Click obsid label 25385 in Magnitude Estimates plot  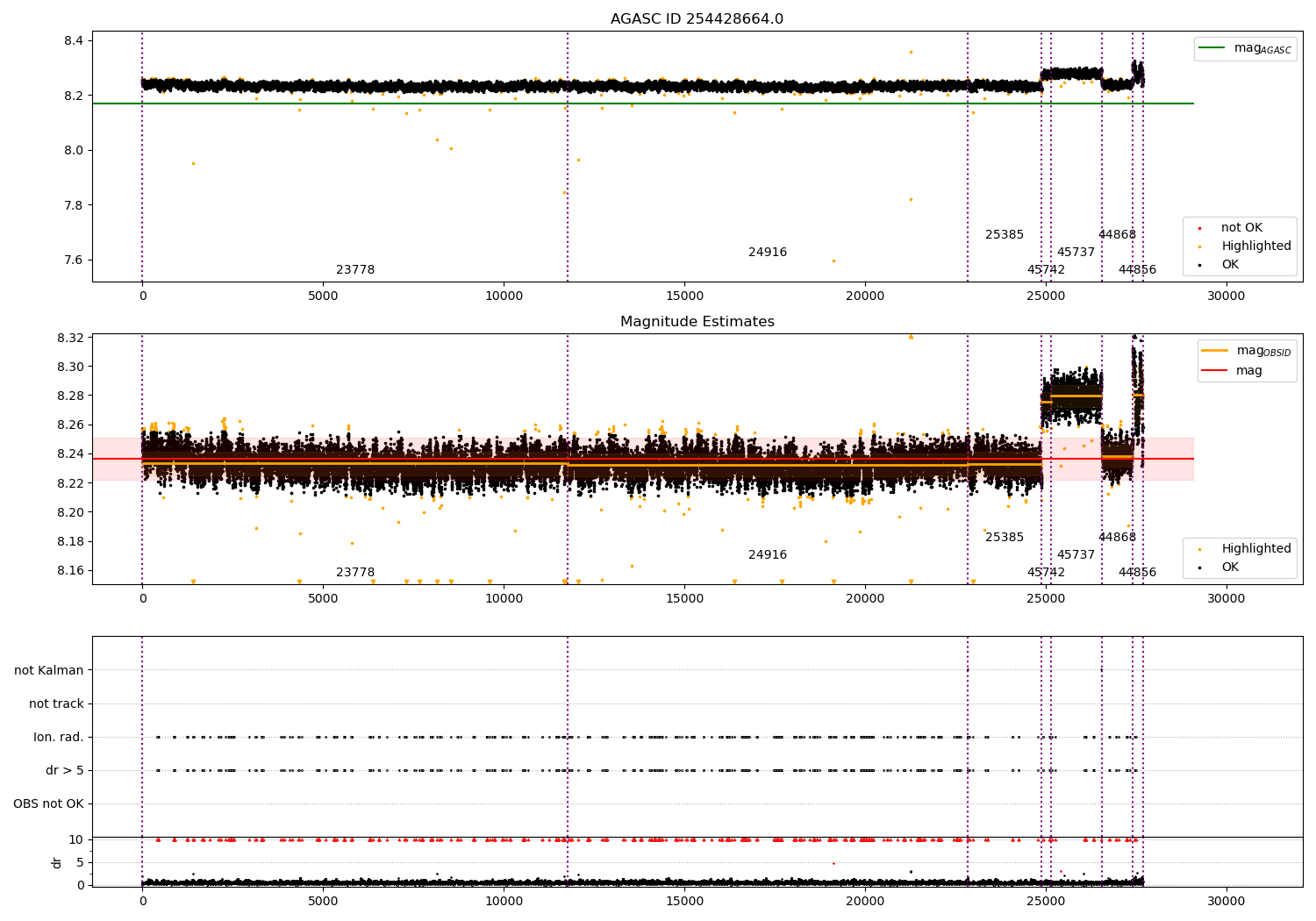[x=1005, y=537]
